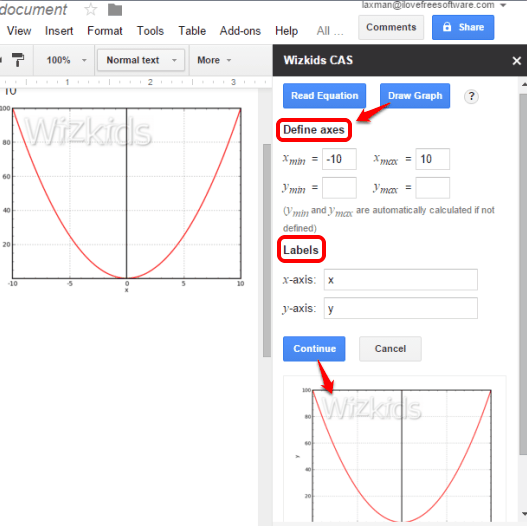The height and width of the screenshot is (526, 527).
Task: Click the x-axis label field
Action: [x=401, y=280]
